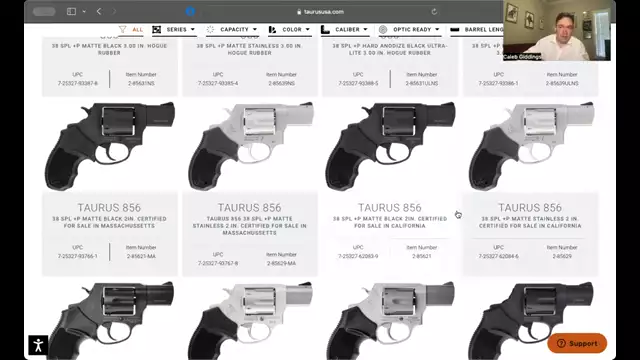
Task: Click '38 SPL +P MATTE STAINLESS 3.00 IN.' description
Action: click(250, 49)
